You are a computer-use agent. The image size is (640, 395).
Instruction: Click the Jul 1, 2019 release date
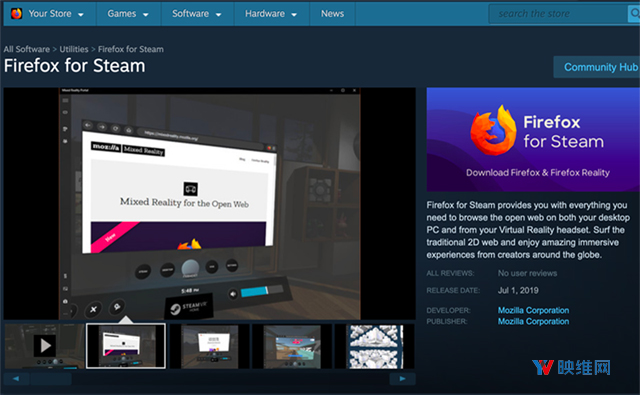click(x=518, y=290)
